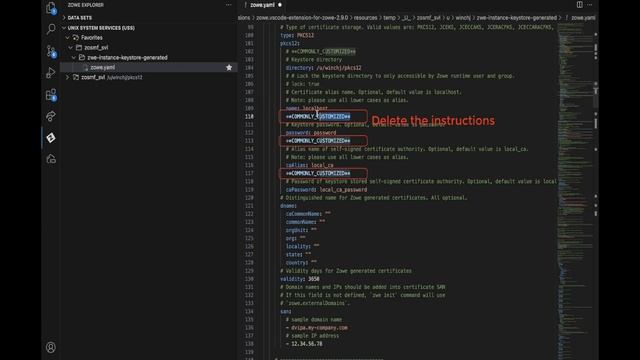The width and height of the screenshot is (640, 360).
Task: Click the Favorites node icon
Action: click(76, 38)
